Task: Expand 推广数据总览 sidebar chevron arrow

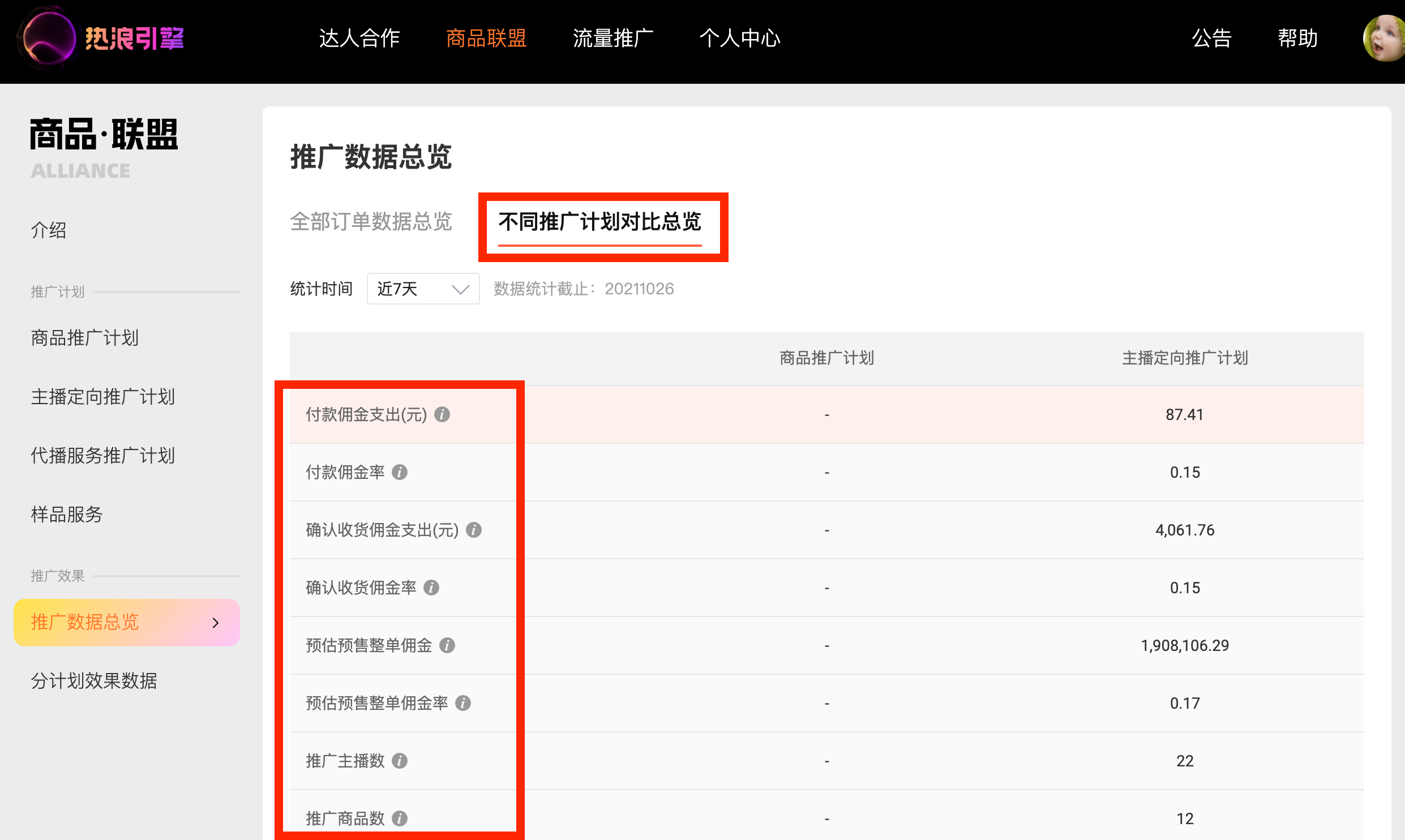Action: pyautogui.click(x=215, y=623)
